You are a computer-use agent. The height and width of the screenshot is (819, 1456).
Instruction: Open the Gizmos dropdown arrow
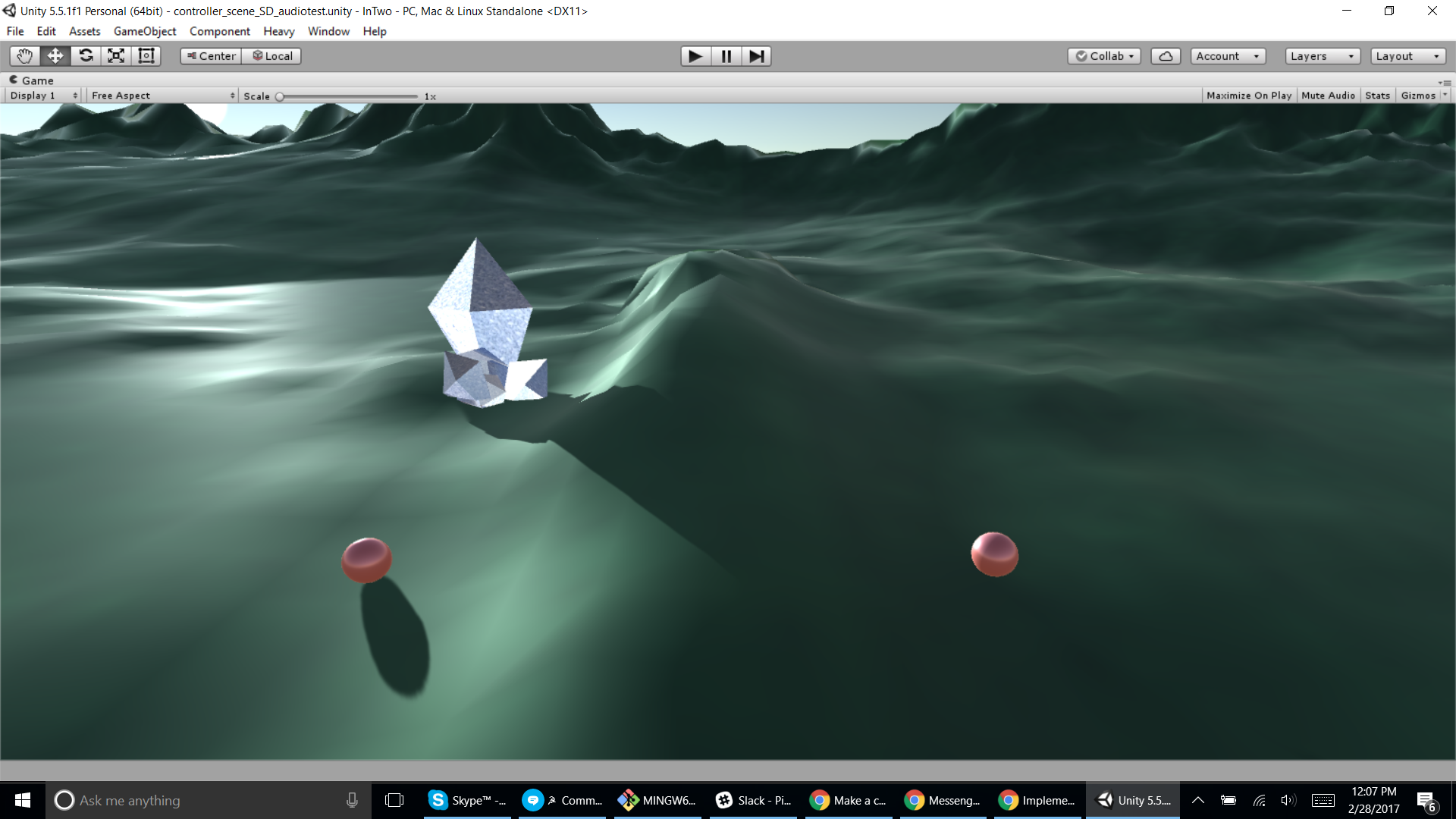(1445, 96)
